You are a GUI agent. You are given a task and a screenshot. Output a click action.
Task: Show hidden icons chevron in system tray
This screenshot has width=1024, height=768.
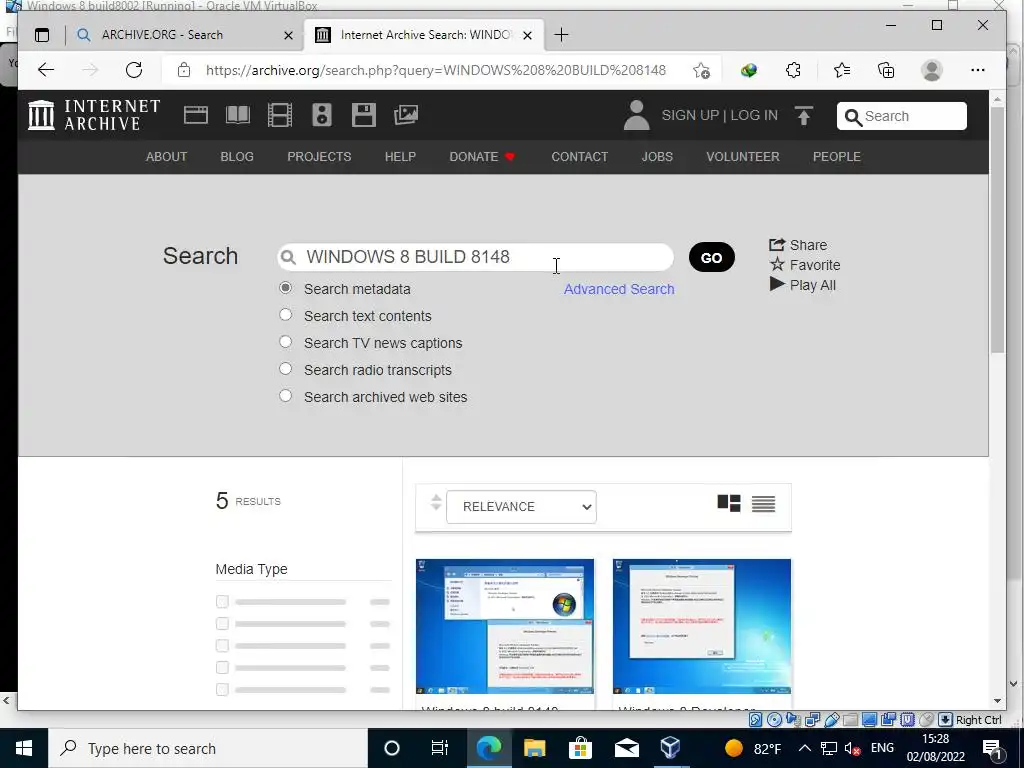[805, 748]
